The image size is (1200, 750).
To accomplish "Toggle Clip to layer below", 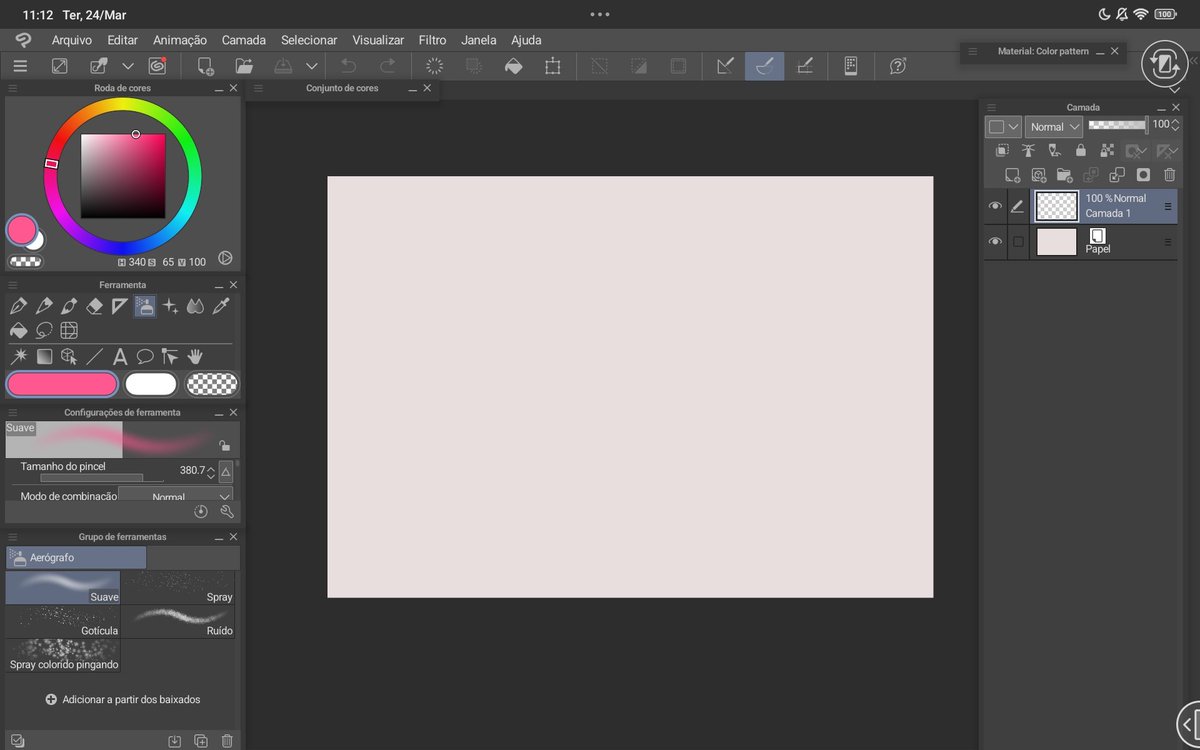I will (1002, 150).
